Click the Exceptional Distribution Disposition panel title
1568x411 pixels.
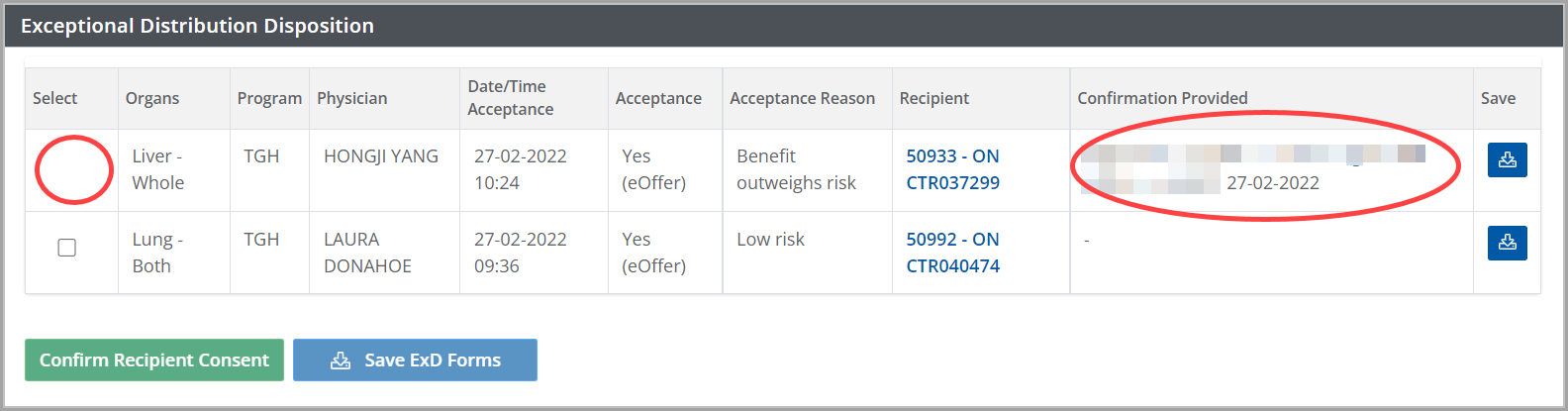(198, 26)
